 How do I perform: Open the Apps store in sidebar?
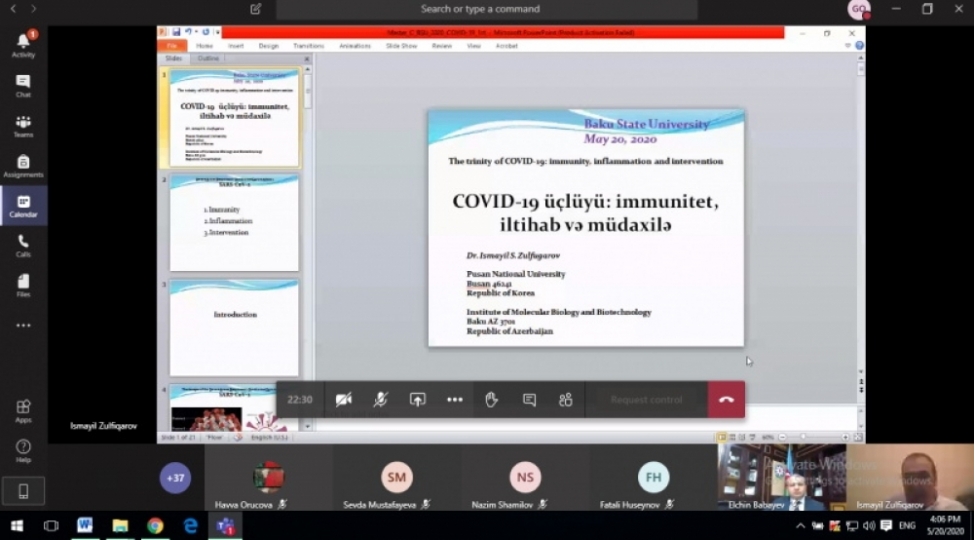[23, 411]
